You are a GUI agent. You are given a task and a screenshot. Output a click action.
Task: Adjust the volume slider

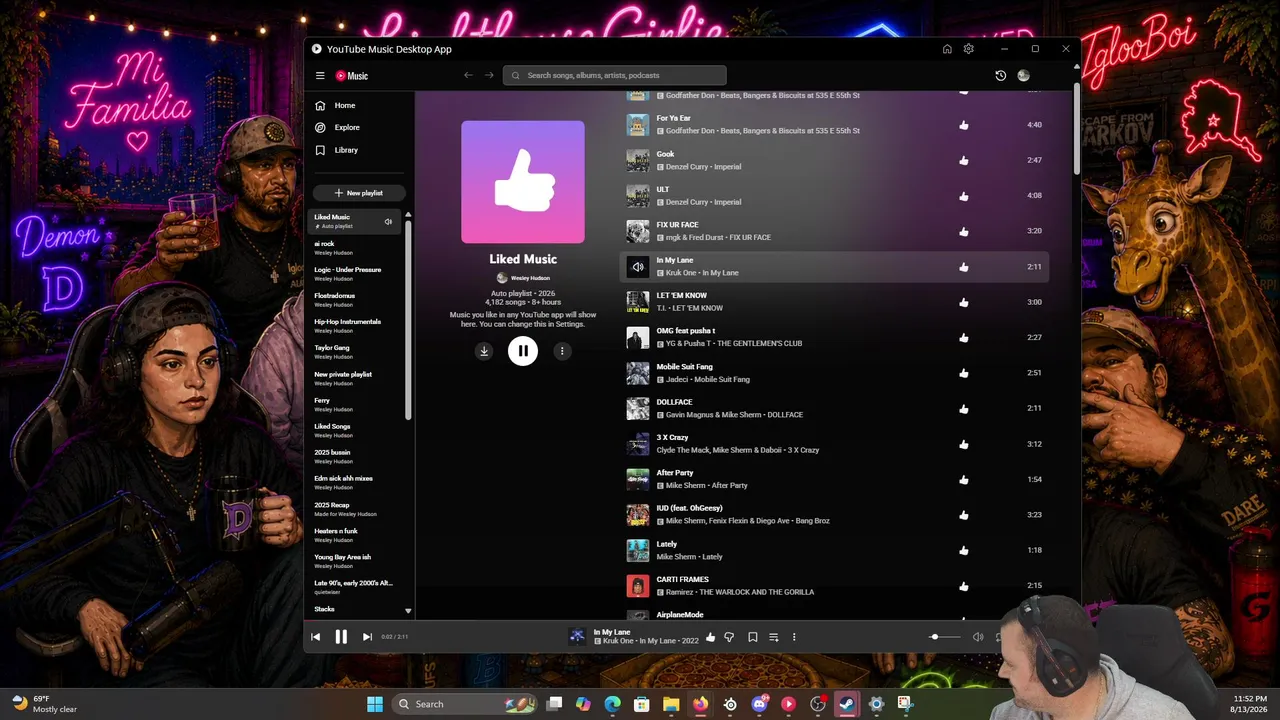point(944,637)
